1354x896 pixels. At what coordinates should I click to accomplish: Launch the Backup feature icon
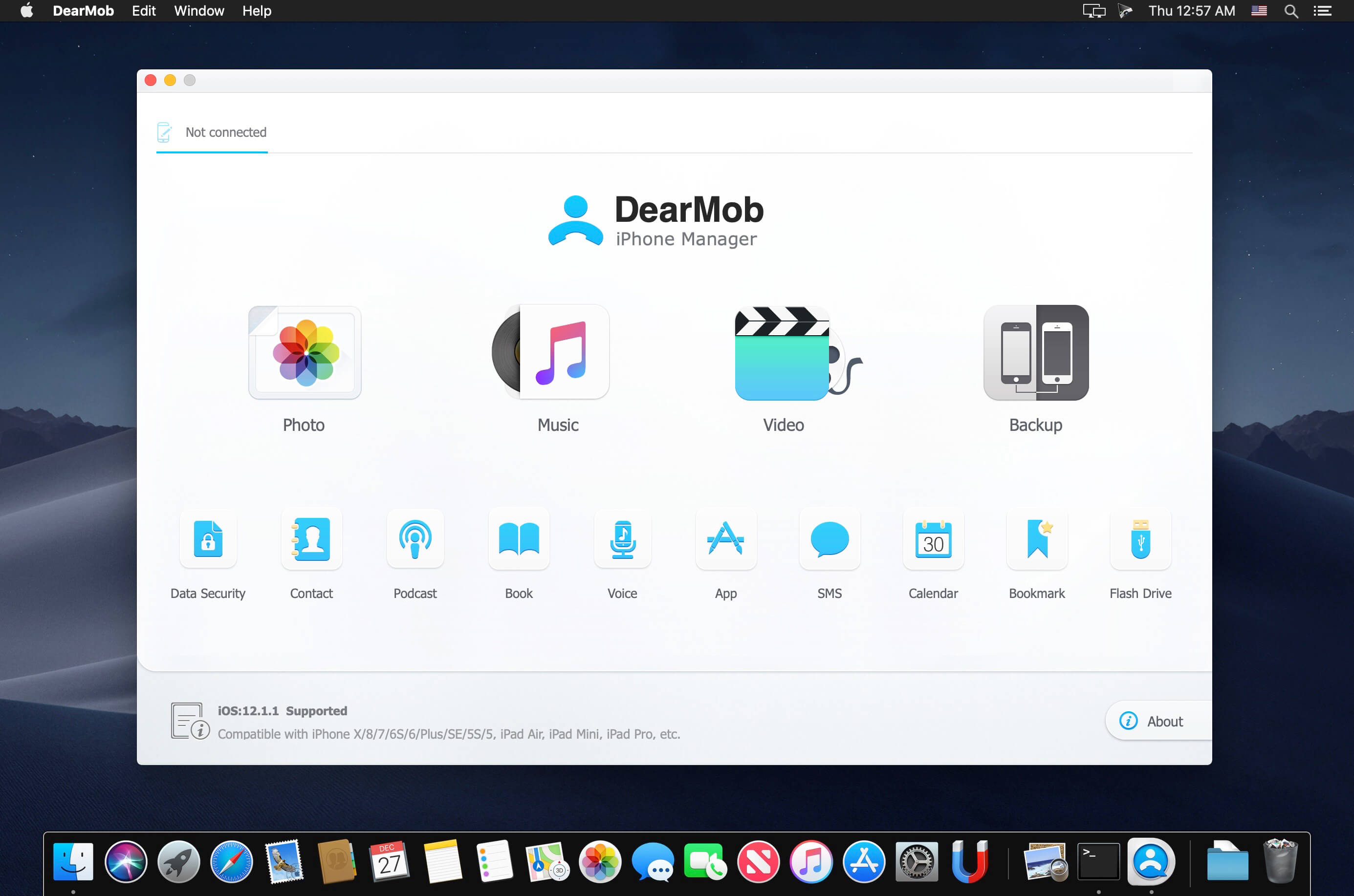[1035, 353]
